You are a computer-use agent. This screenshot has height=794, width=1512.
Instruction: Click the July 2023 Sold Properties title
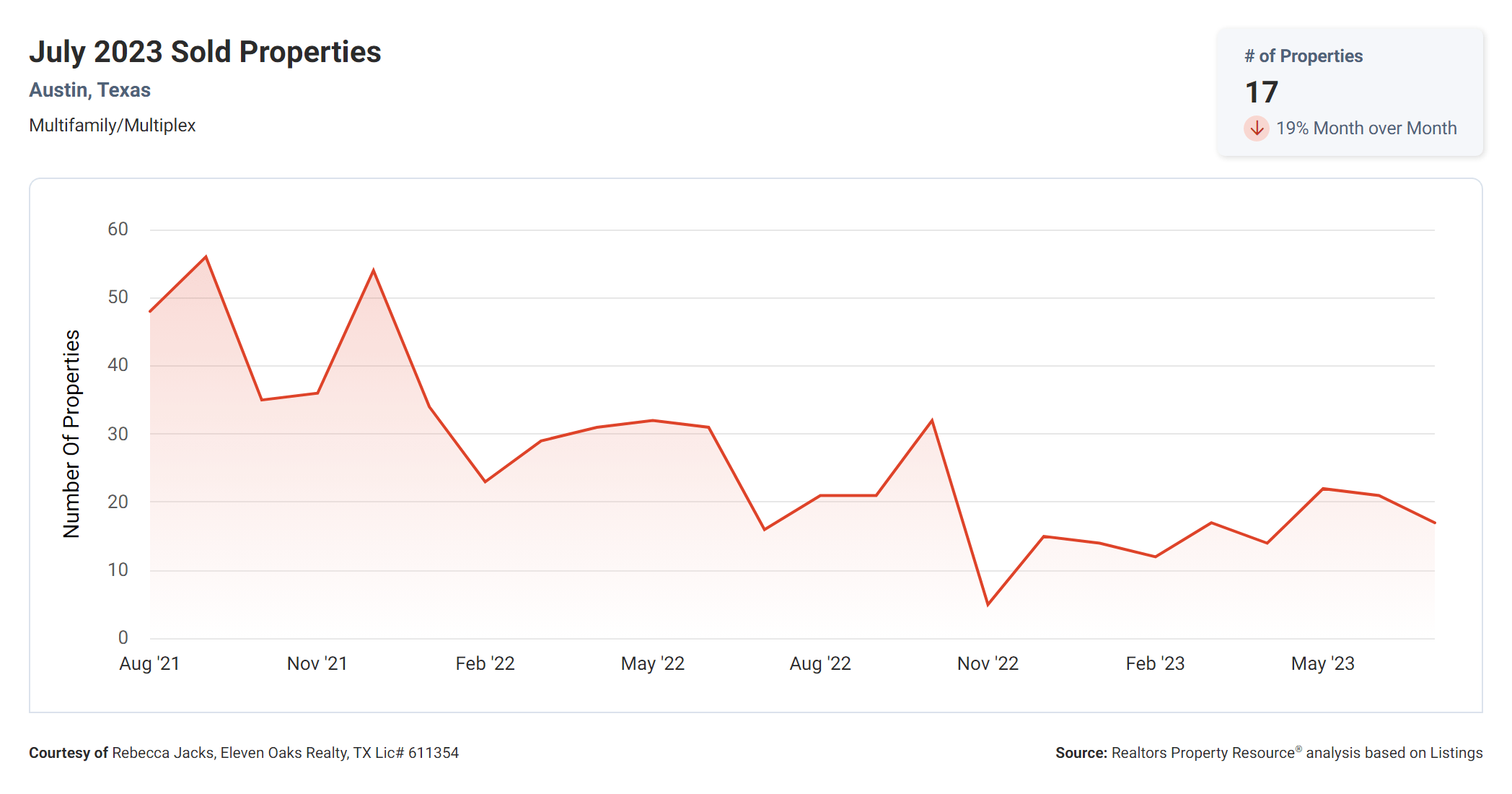[205, 52]
